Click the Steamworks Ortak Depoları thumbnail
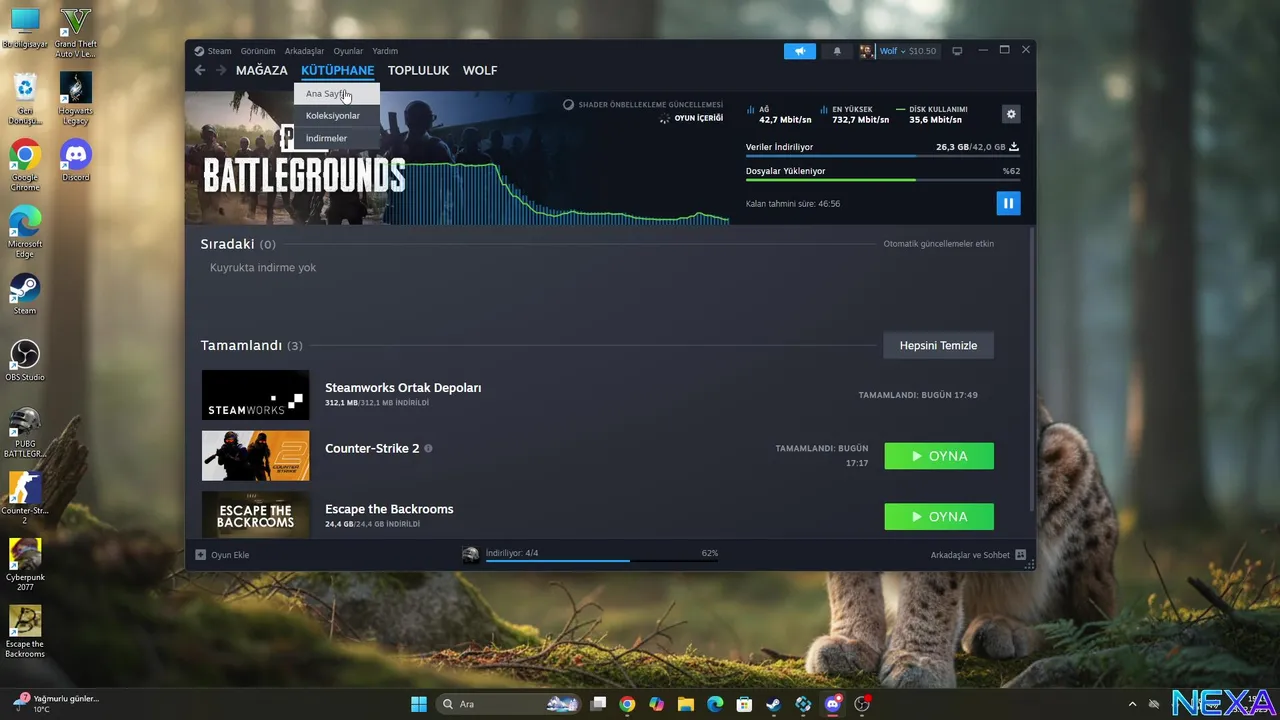Screen dimensions: 1280x720 (x=255, y=395)
